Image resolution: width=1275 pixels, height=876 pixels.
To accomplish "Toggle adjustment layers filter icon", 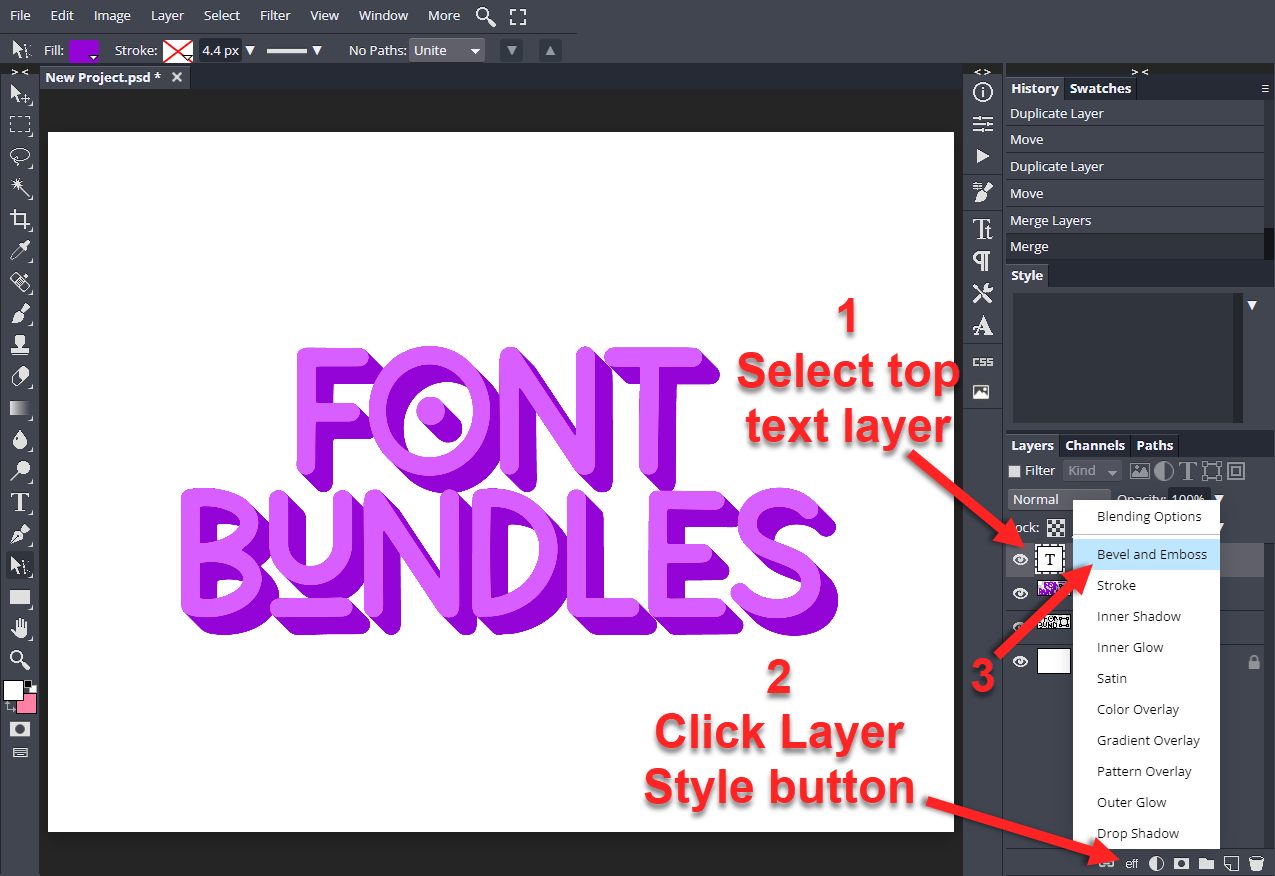I will [1164, 471].
